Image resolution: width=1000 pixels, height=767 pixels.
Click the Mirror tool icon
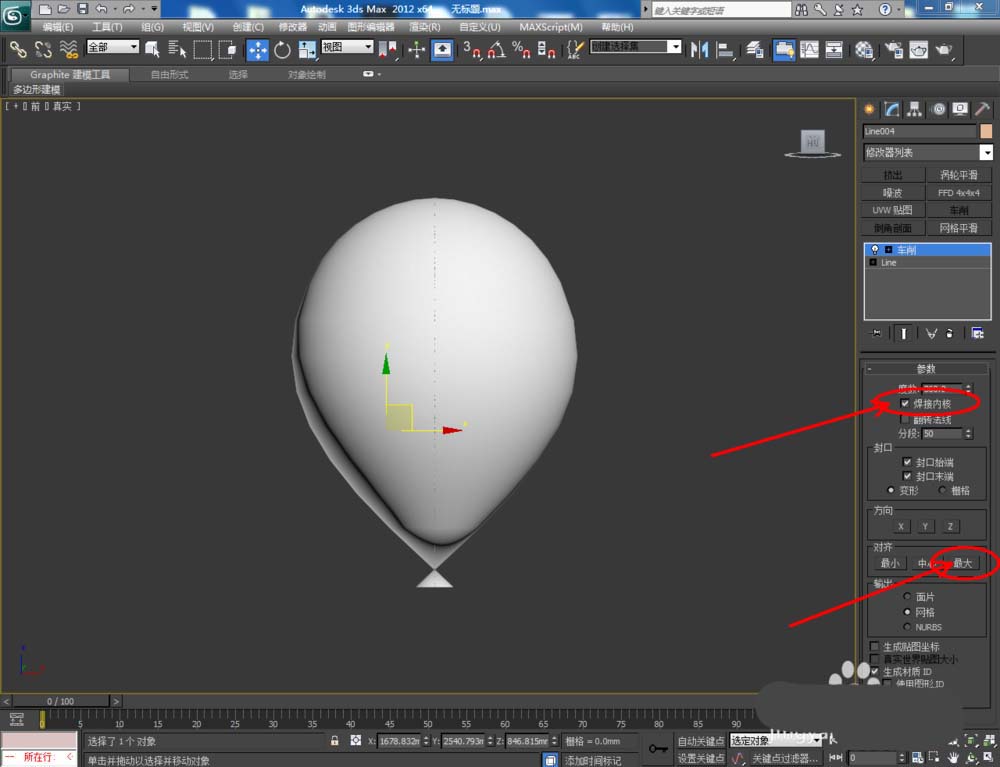(x=699, y=49)
